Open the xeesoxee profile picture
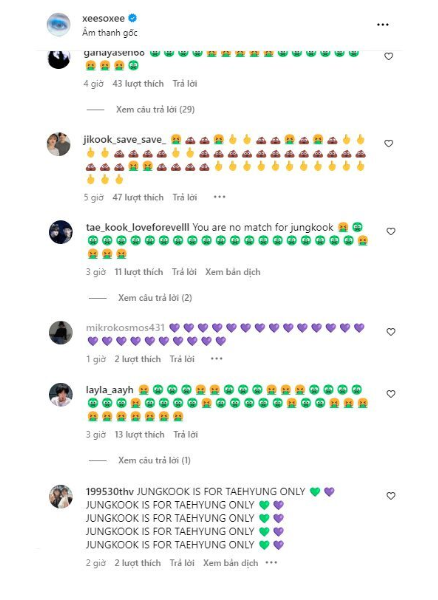The width and height of the screenshot is (438, 600). click(59, 24)
